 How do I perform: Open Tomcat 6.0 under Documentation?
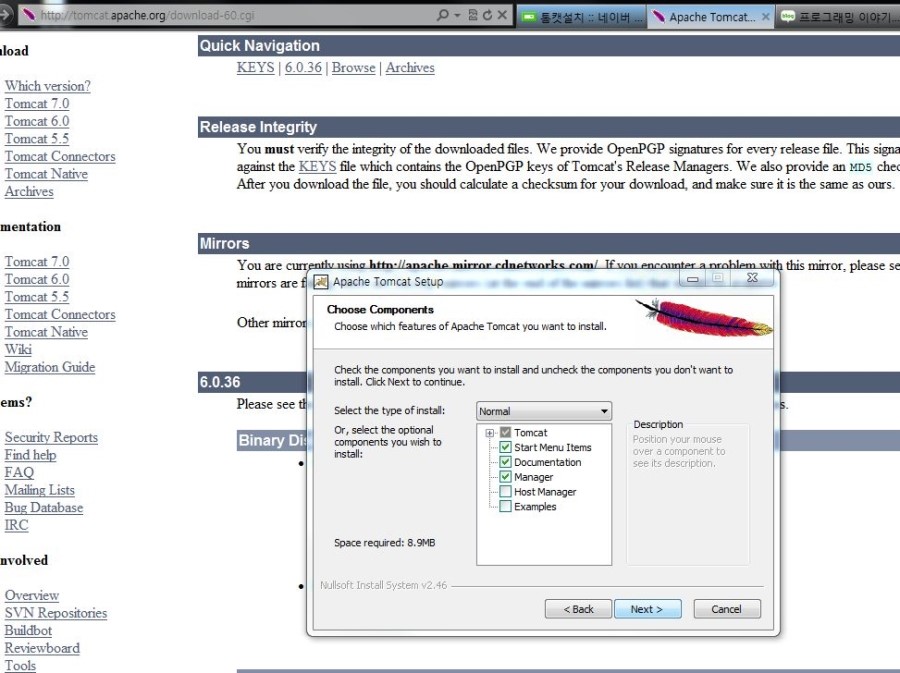[37, 279]
